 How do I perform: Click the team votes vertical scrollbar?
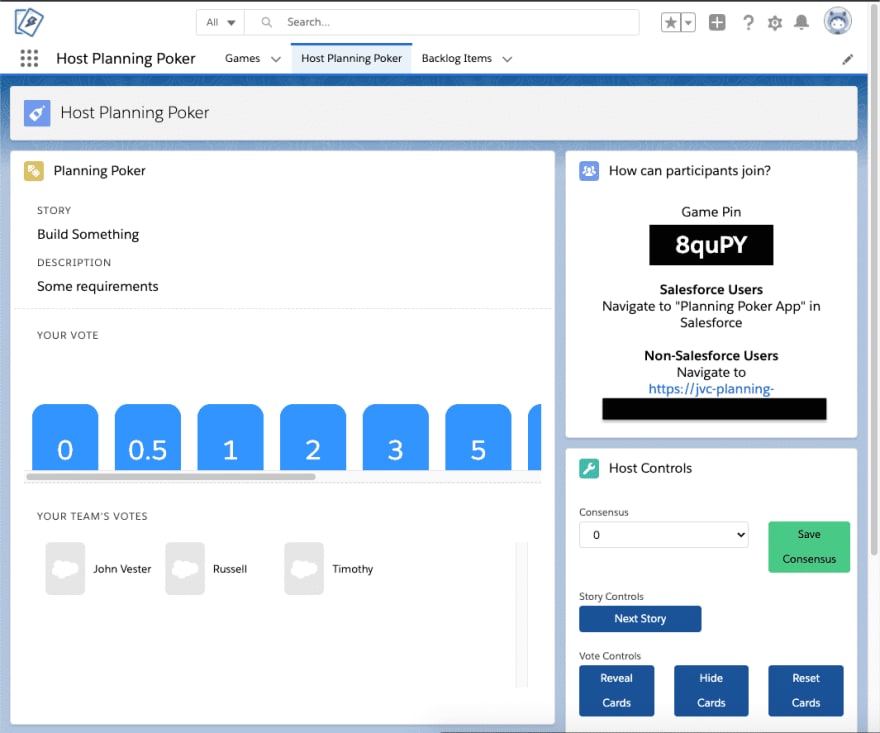pos(522,615)
